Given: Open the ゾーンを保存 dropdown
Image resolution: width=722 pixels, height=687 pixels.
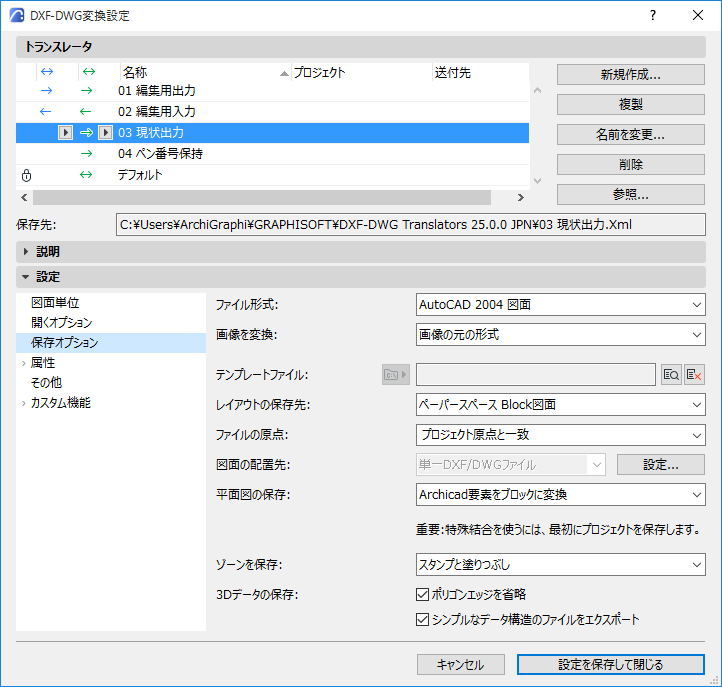Looking at the screenshot, I should pos(560,565).
